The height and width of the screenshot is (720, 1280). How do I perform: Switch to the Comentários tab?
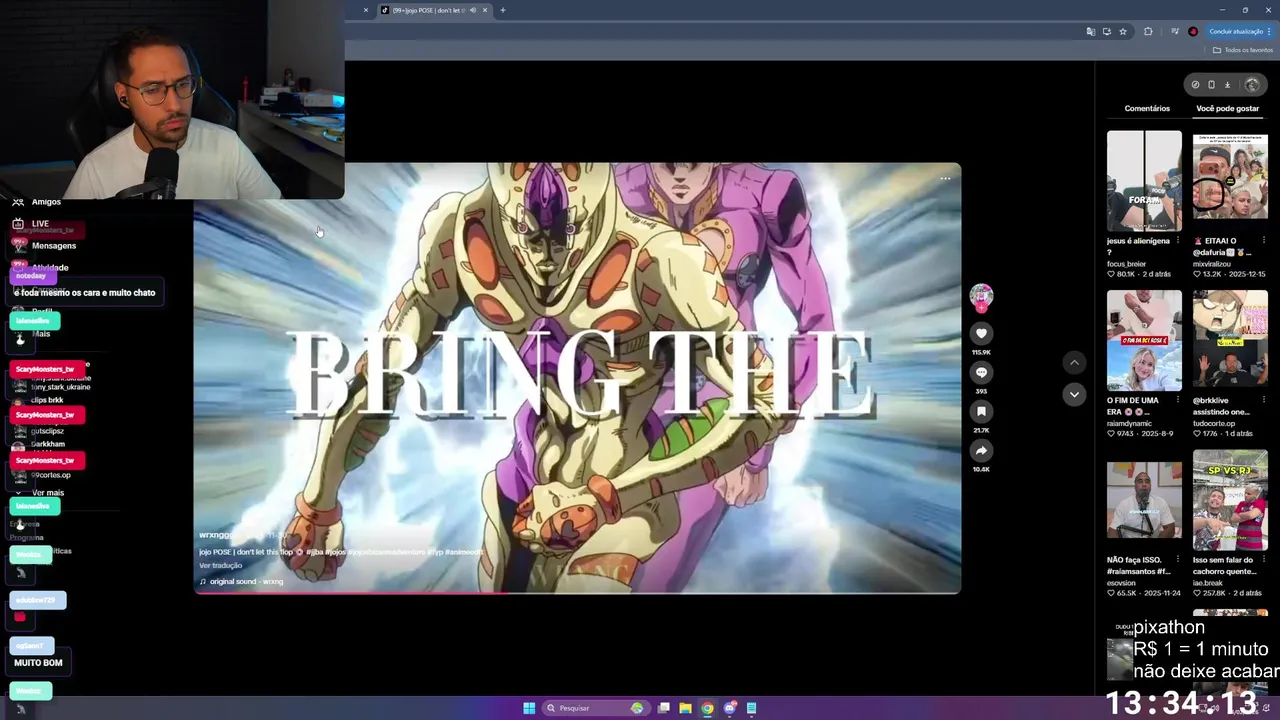click(x=1147, y=108)
